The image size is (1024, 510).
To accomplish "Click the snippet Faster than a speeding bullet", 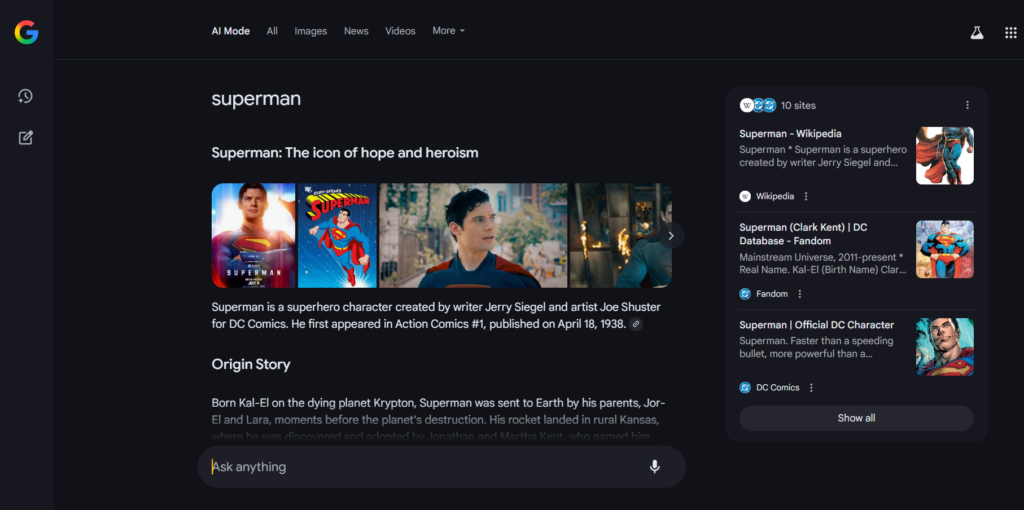I will (x=816, y=347).
